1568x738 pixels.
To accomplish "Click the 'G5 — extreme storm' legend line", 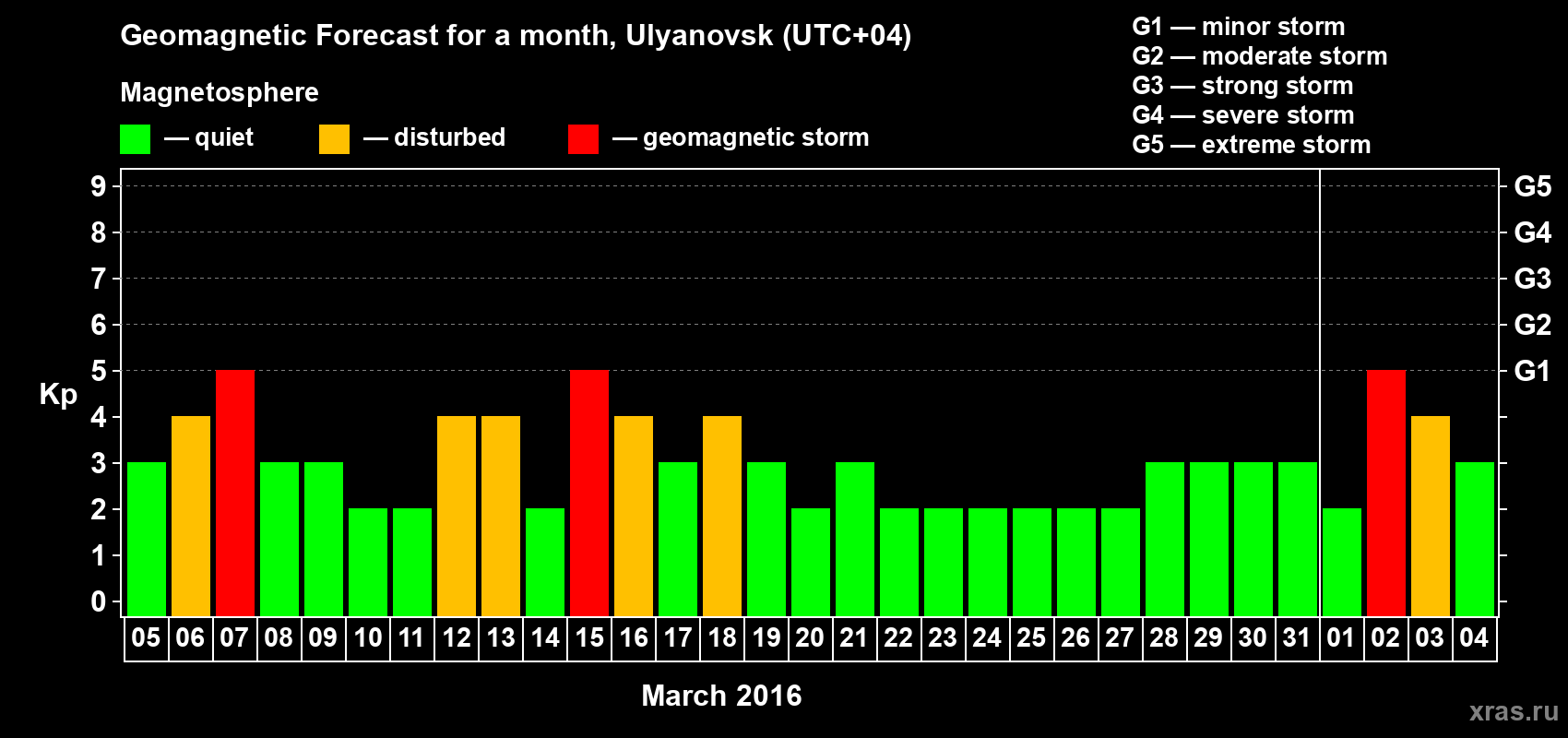I will click(x=1252, y=145).
